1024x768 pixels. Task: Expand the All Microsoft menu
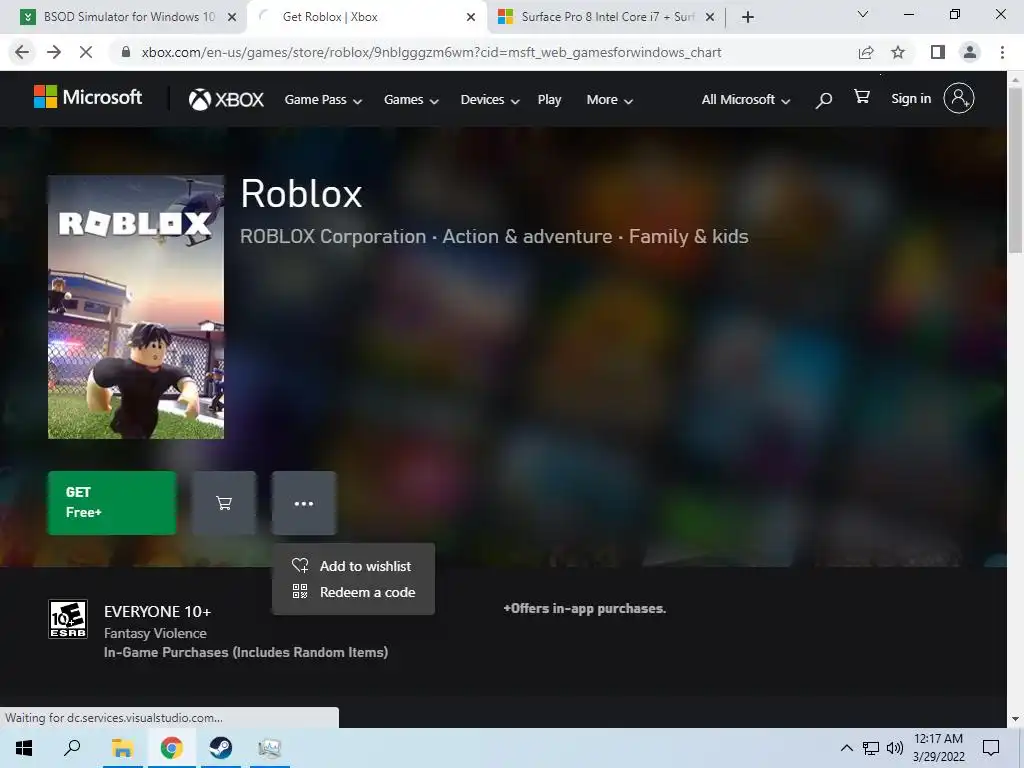click(x=746, y=100)
